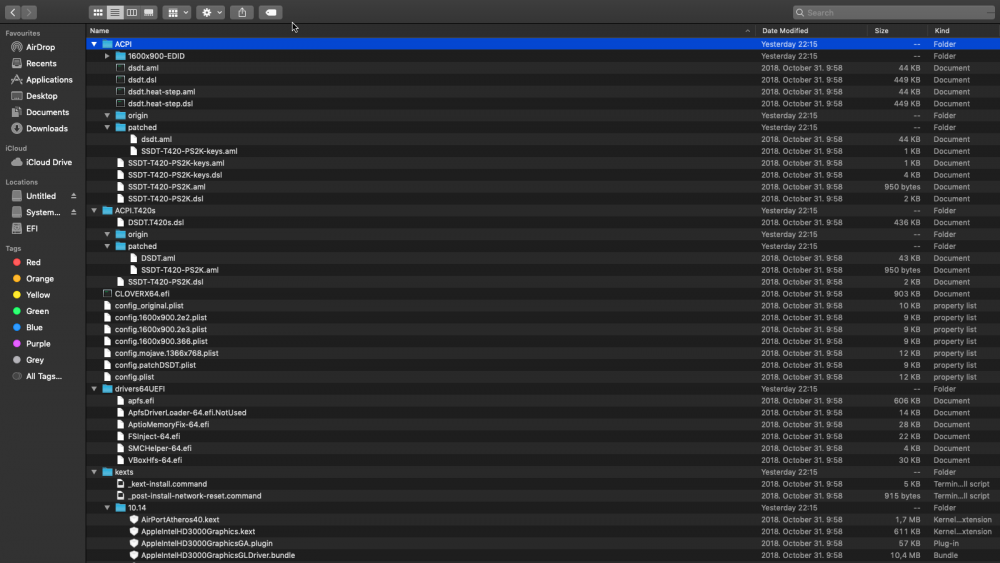The image size is (1000, 563).
Task: Collapse the drivers64UEFI folder
Action: pos(94,389)
